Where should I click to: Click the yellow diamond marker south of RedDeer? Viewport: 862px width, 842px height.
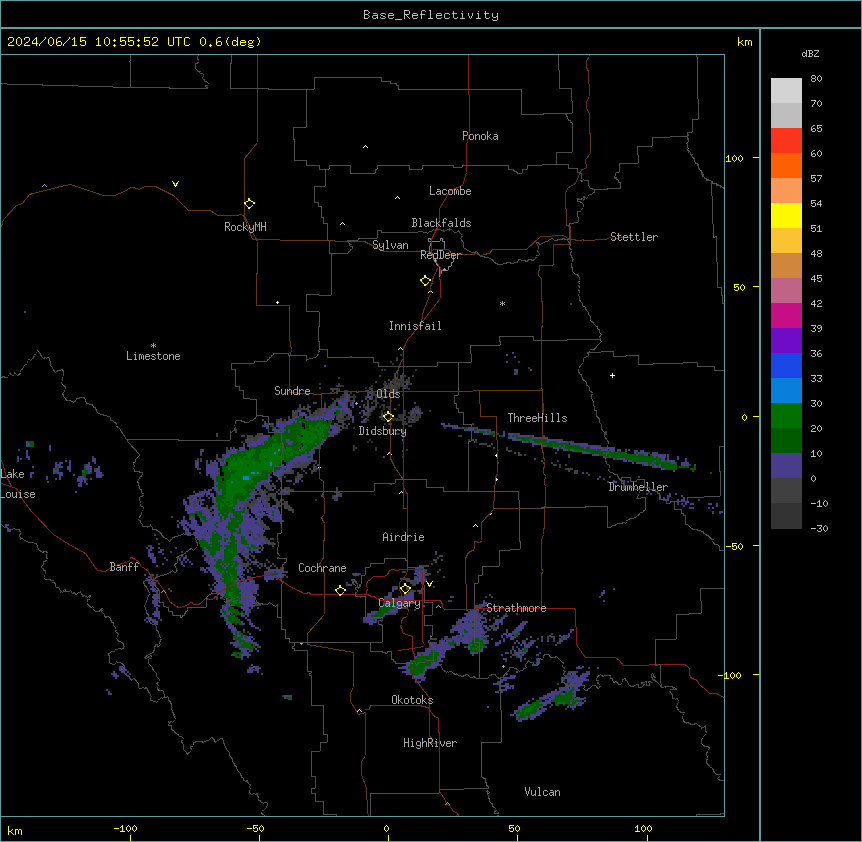[x=425, y=281]
